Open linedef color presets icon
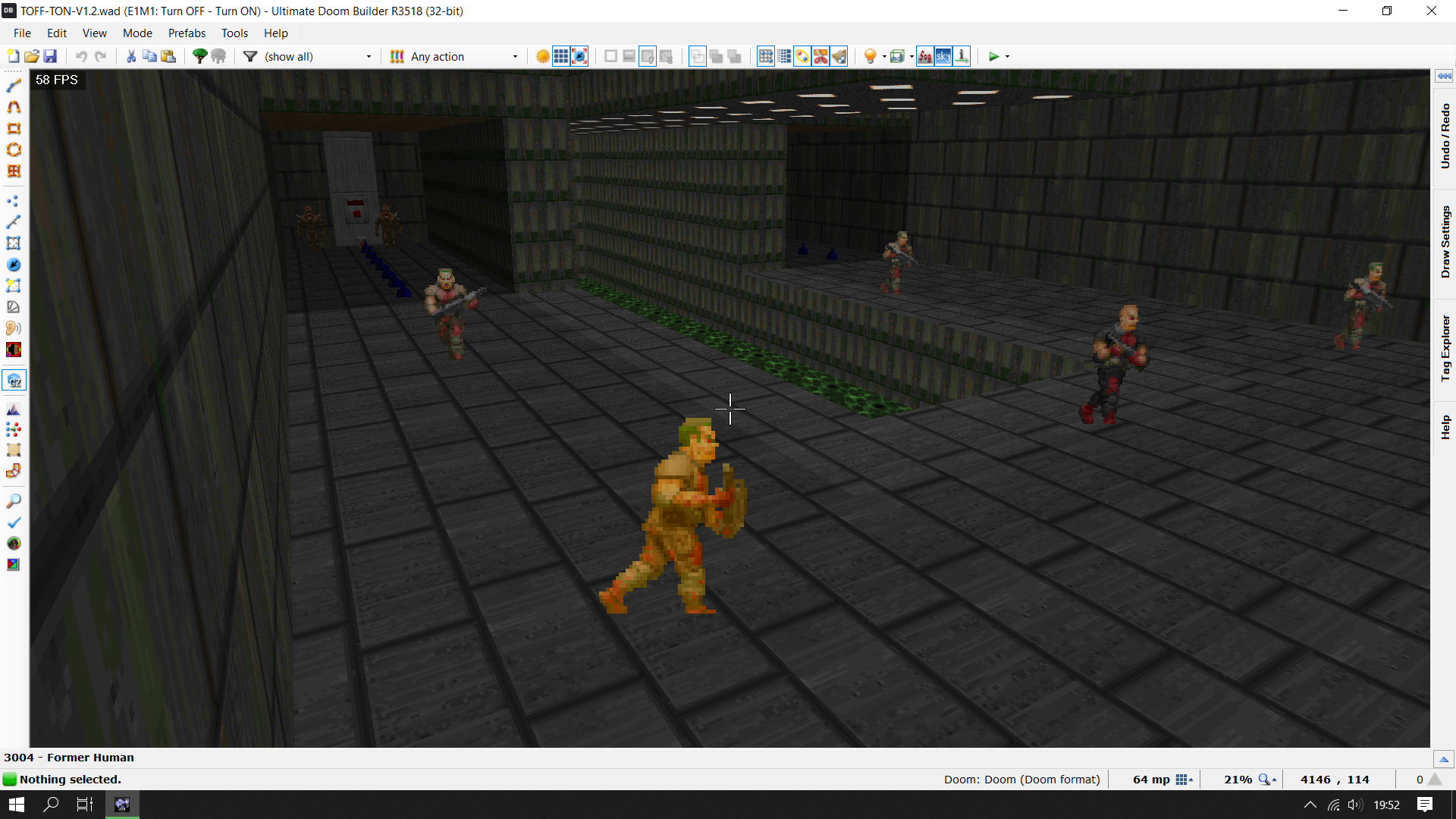This screenshot has width=1456, height=819. [397, 56]
